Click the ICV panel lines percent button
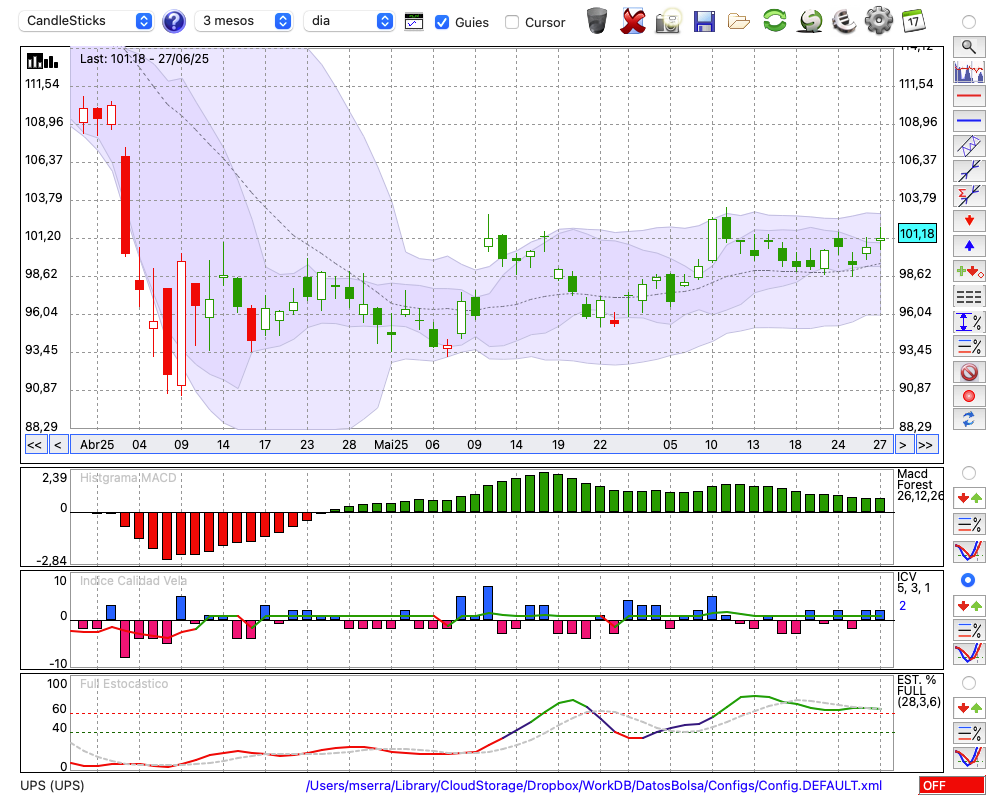 [x=969, y=630]
